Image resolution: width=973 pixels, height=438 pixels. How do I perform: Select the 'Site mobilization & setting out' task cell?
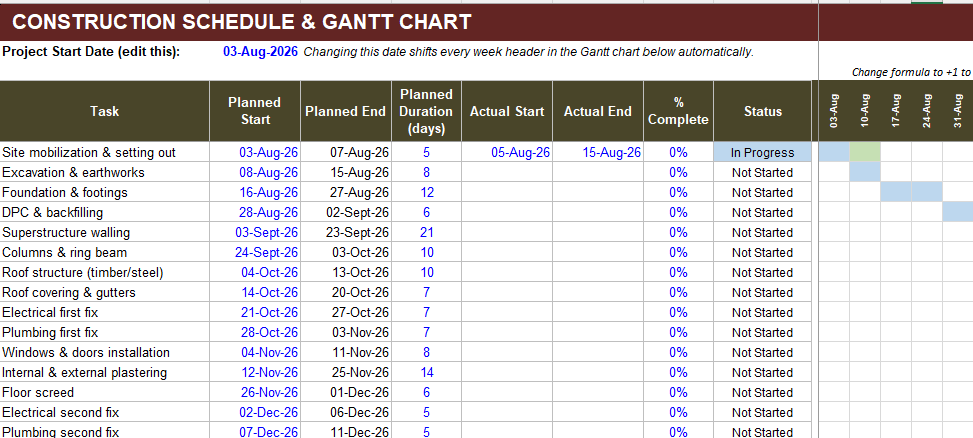click(x=105, y=153)
